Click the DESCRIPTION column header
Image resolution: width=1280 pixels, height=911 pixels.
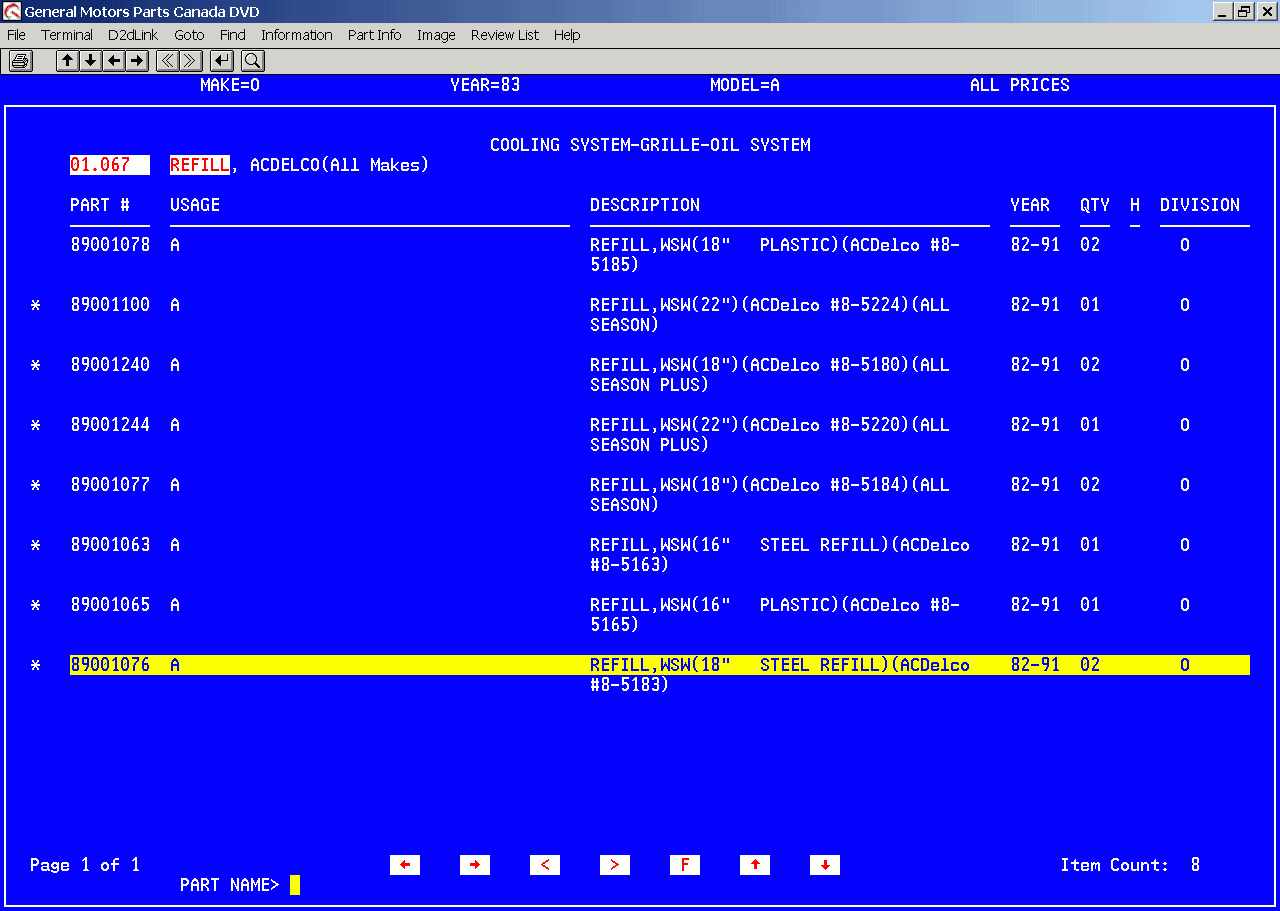[x=645, y=205]
